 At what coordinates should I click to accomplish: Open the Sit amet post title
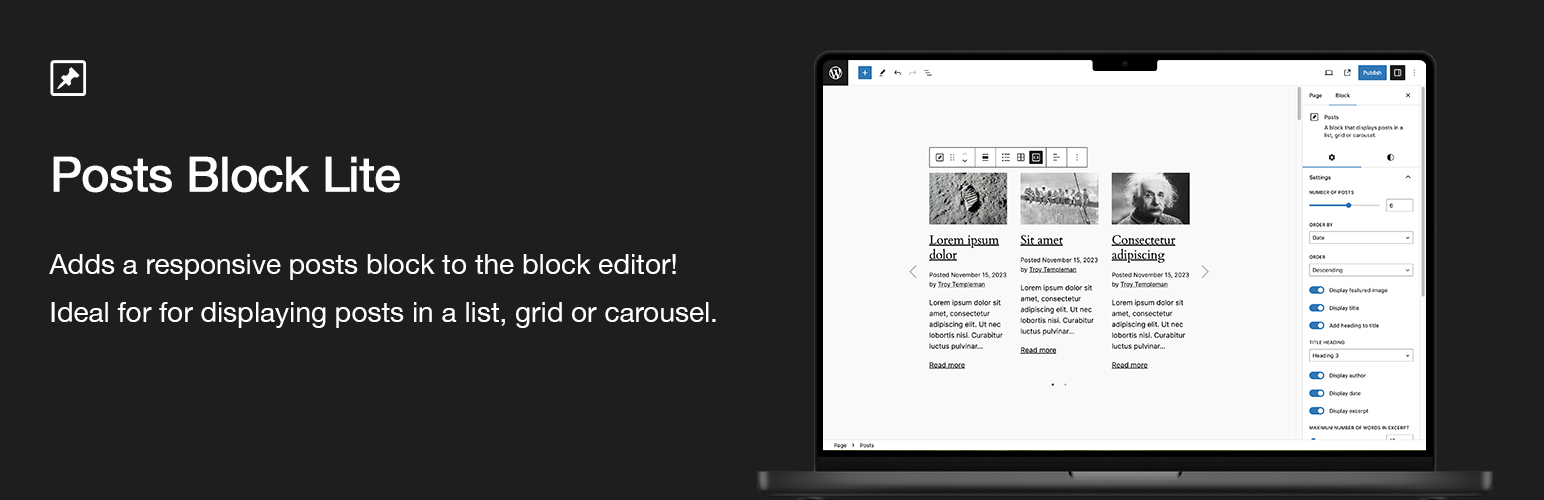click(x=1042, y=240)
